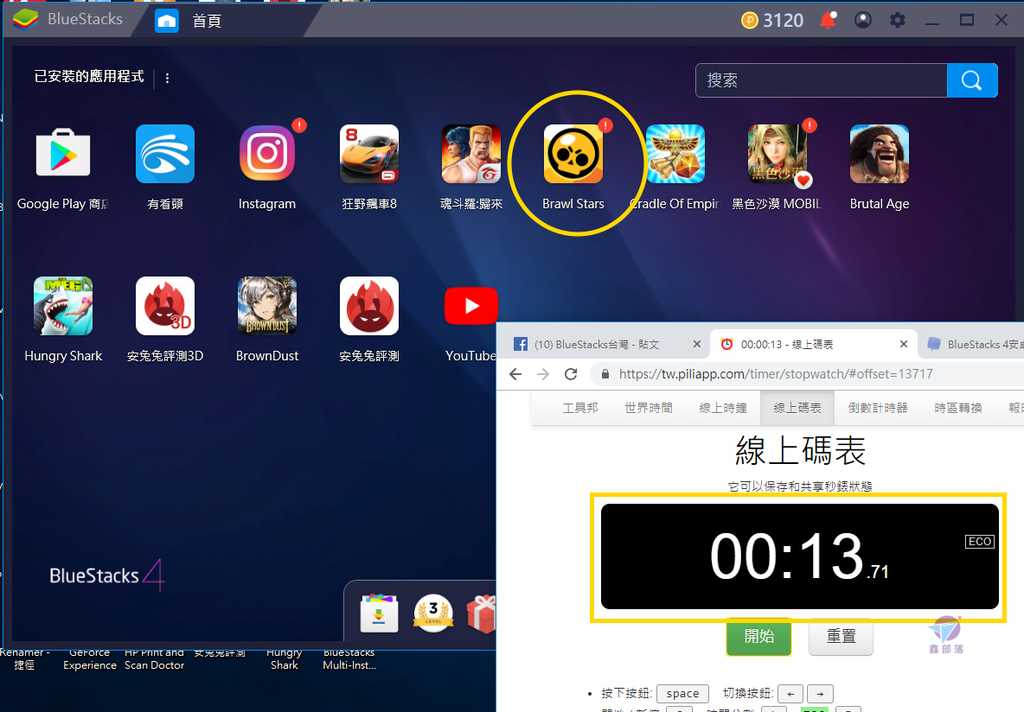The height and width of the screenshot is (712, 1024).
Task: Toggle the ECO mode on stopwatch
Action: 980,542
